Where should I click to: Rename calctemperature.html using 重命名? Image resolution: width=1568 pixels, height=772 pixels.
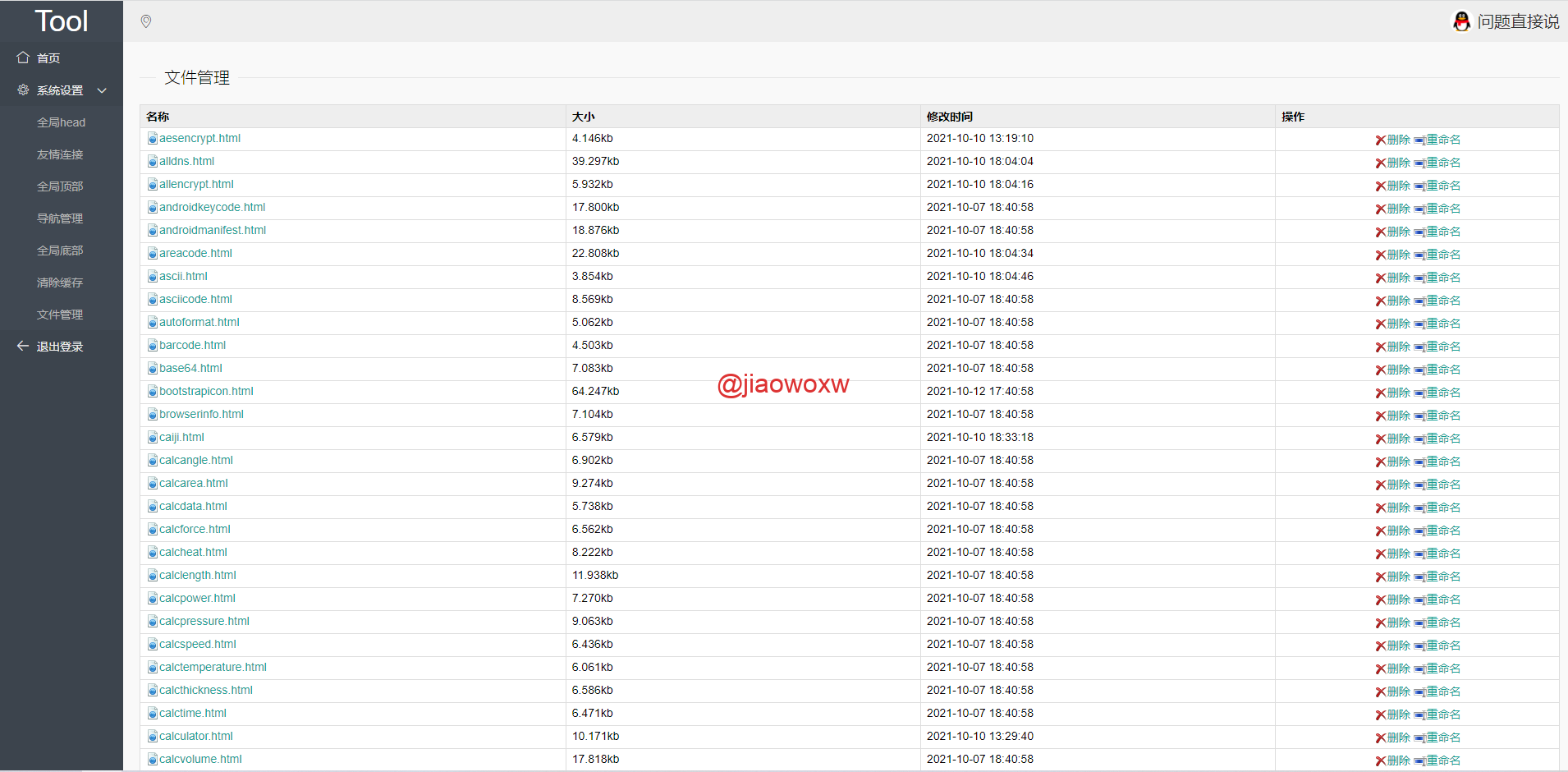click(x=1437, y=669)
